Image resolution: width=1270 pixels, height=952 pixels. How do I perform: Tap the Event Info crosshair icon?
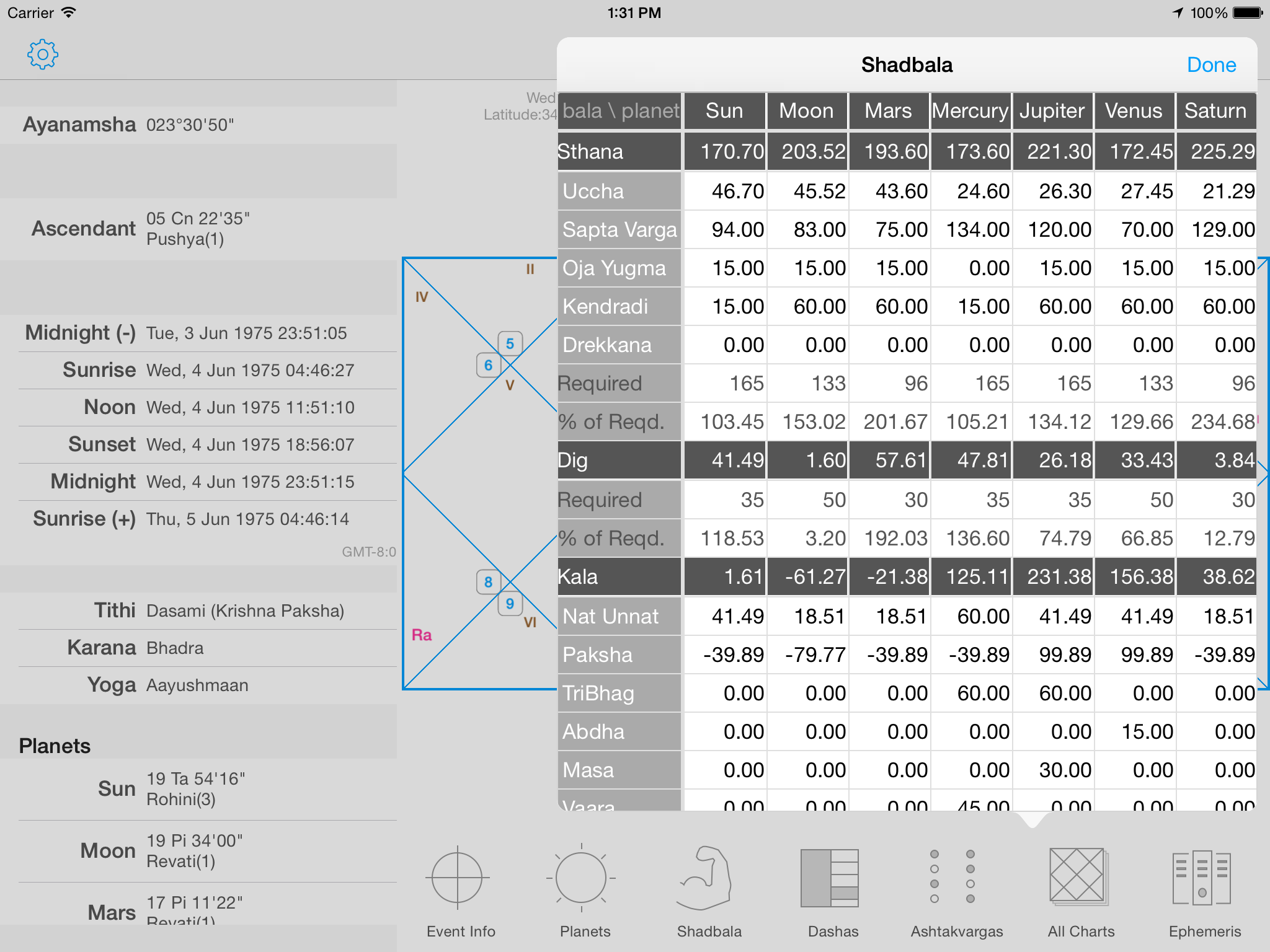[458, 878]
